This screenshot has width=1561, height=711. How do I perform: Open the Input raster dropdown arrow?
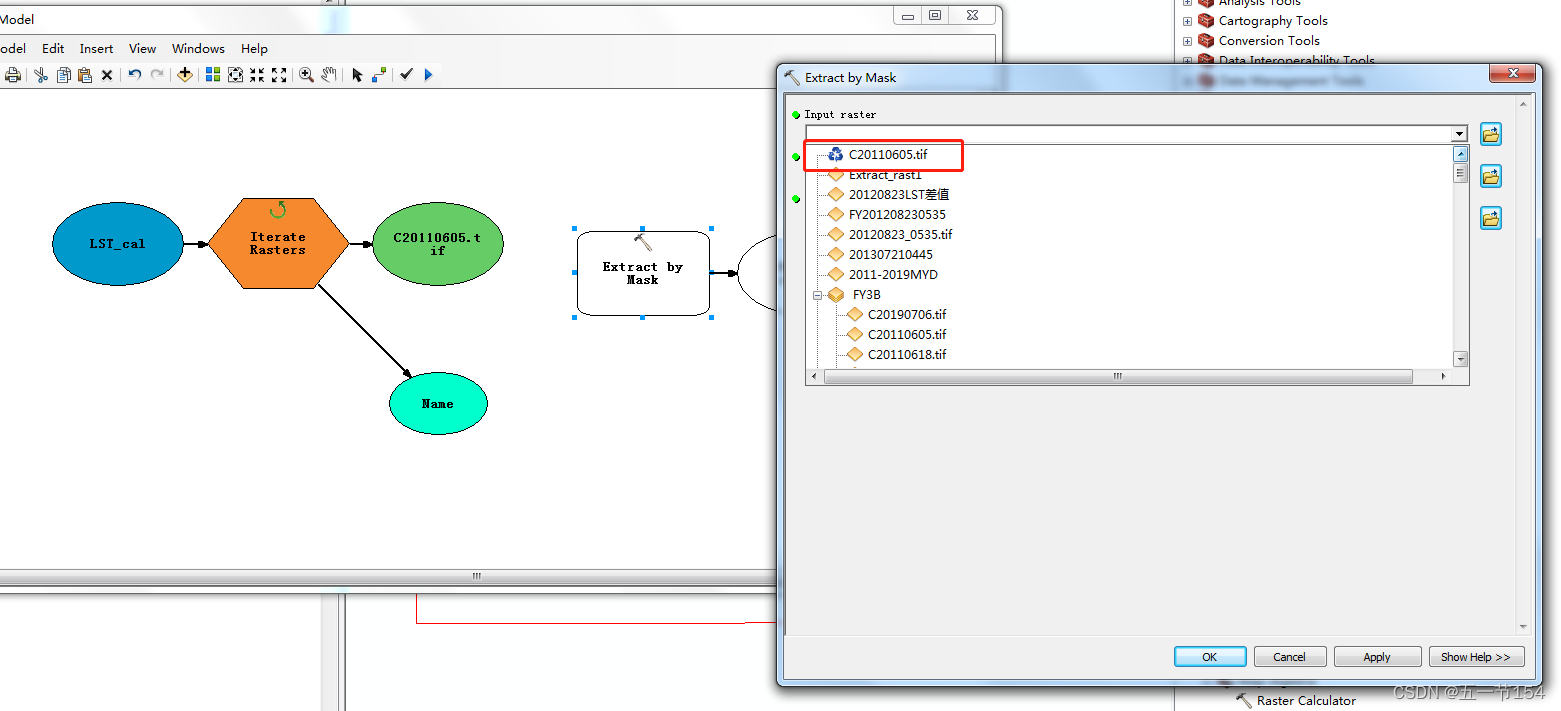pos(1459,134)
